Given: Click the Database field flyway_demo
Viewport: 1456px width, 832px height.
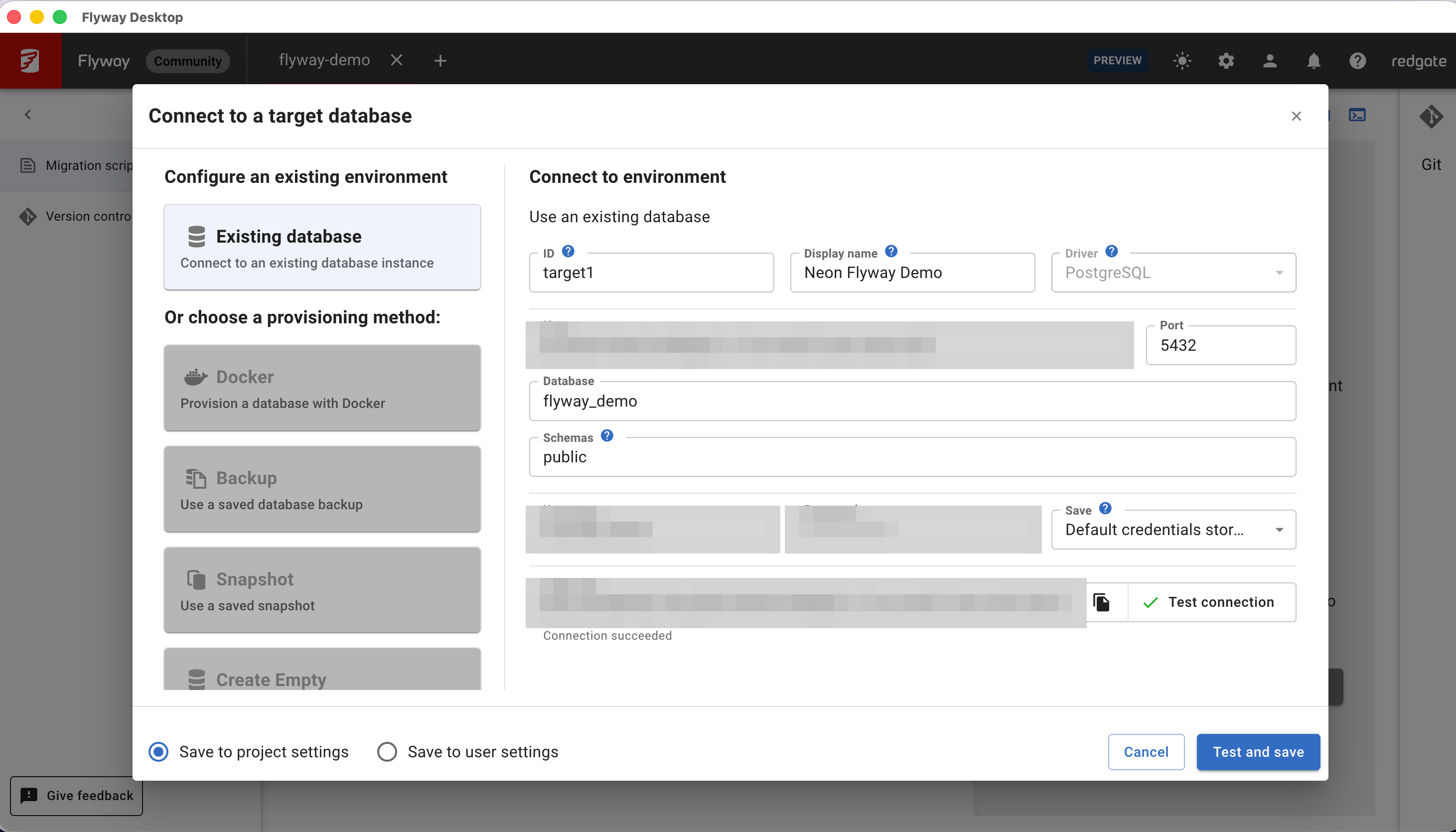Looking at the screenshot, I should (912, 401).
